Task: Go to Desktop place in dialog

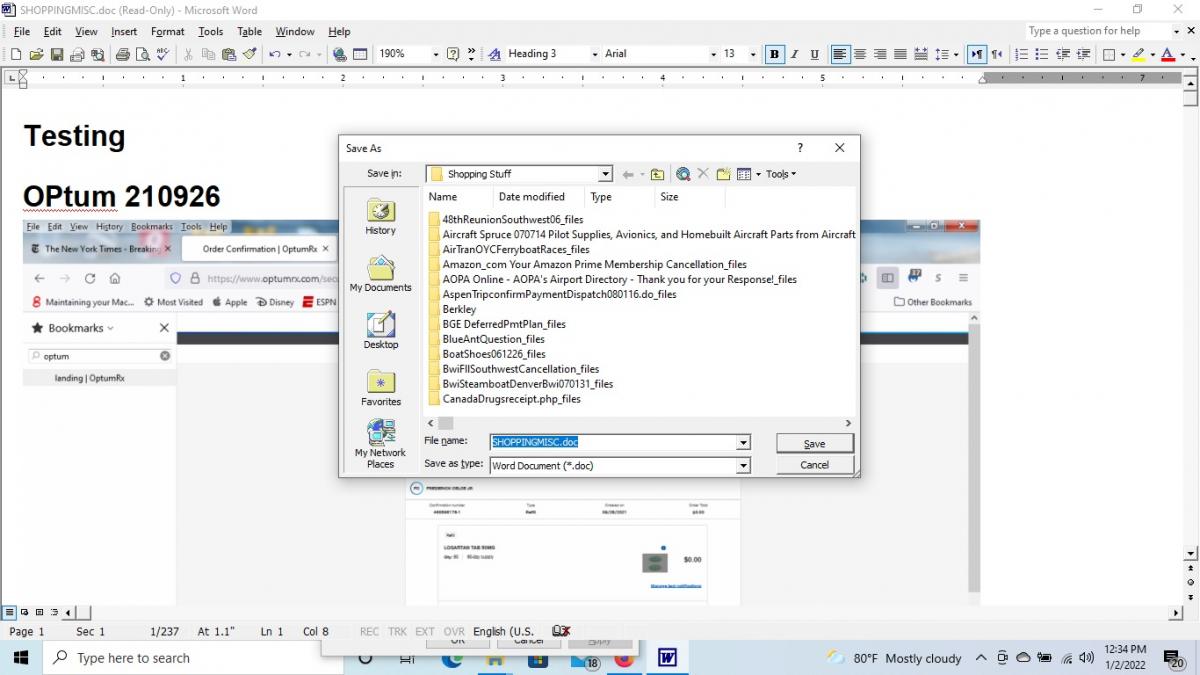Action: pyautogui.click(x=380, y=331)
